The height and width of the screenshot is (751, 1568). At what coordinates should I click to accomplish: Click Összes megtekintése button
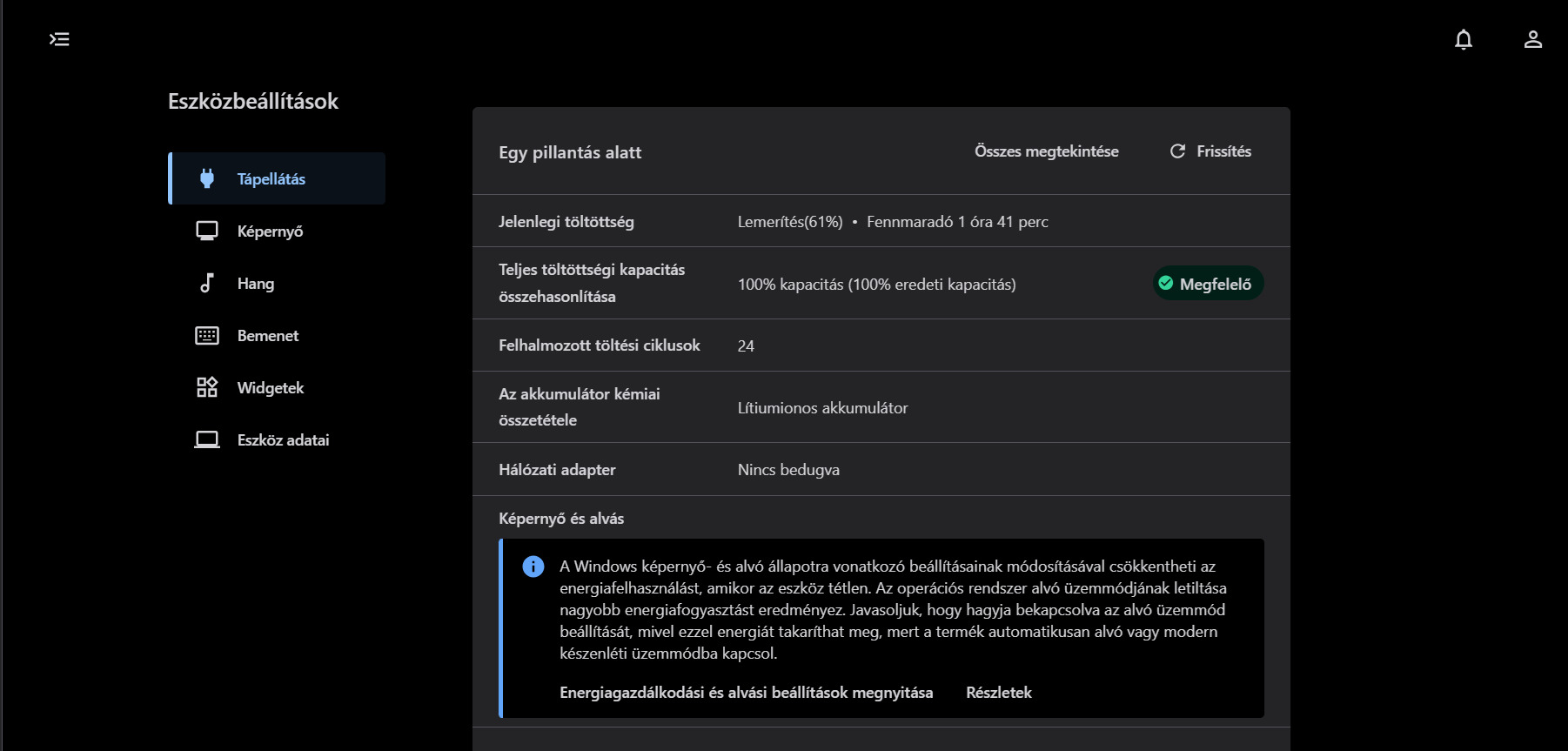point(1046,151)
